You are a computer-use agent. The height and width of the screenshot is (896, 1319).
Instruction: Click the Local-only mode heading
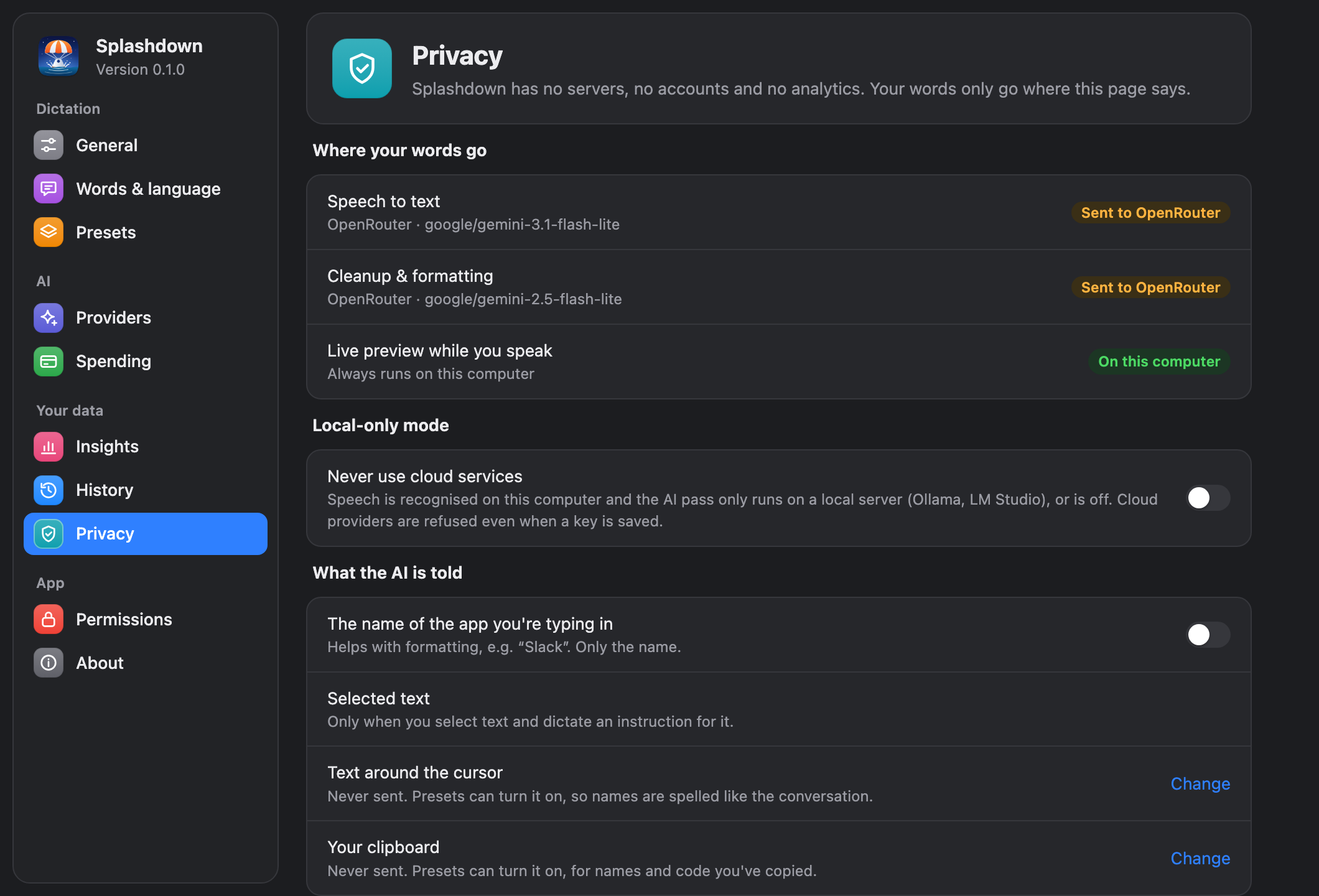coord(380,425)
